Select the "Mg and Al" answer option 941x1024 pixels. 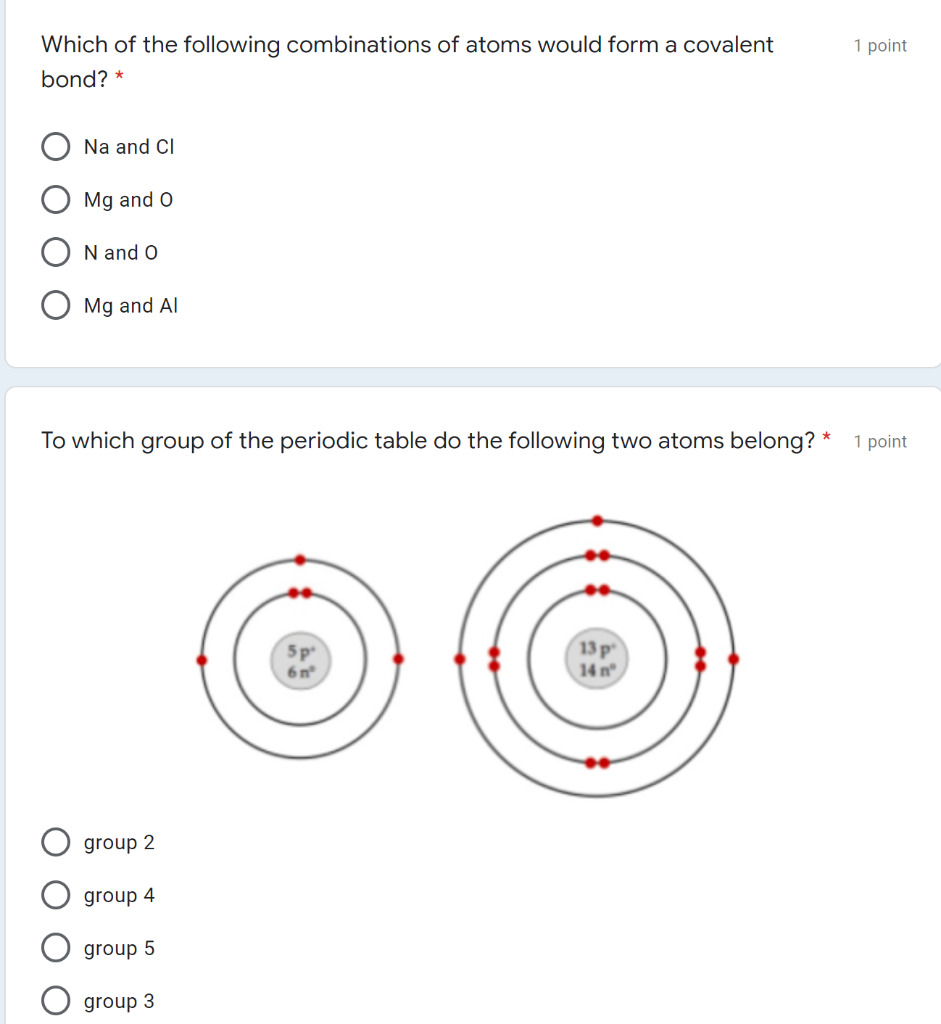click(x=56, y=305)
